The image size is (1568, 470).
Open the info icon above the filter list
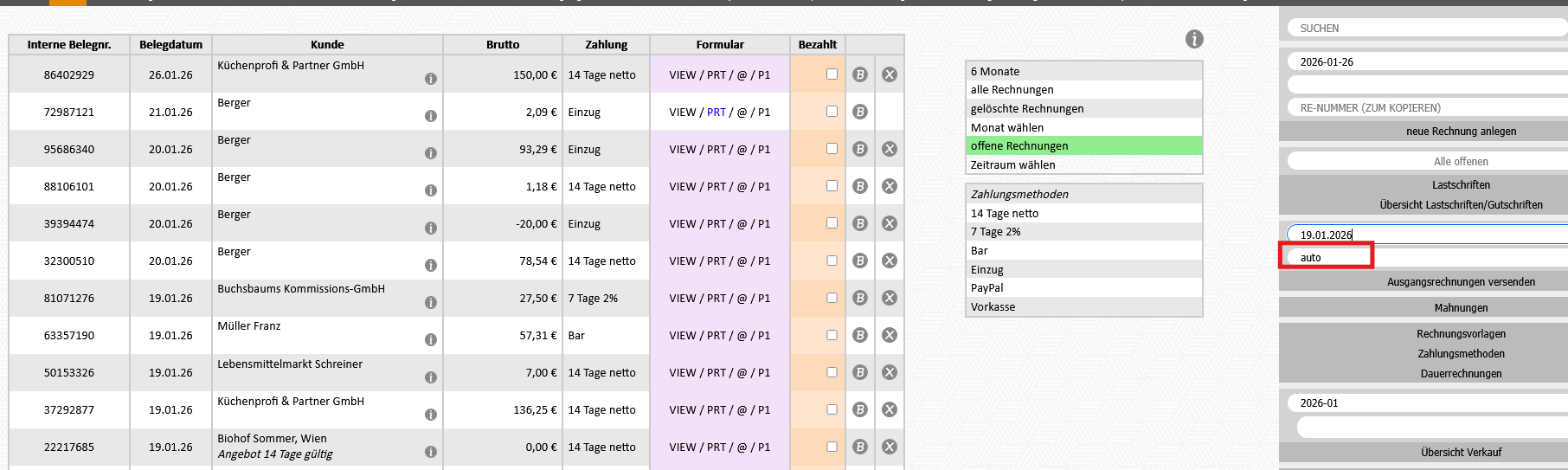(x=1194, y=39)
